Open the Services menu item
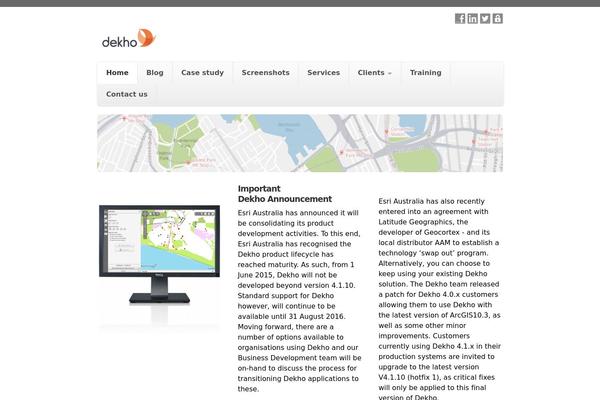This screenshot has height=400, width=600. (x=323, y=73)
